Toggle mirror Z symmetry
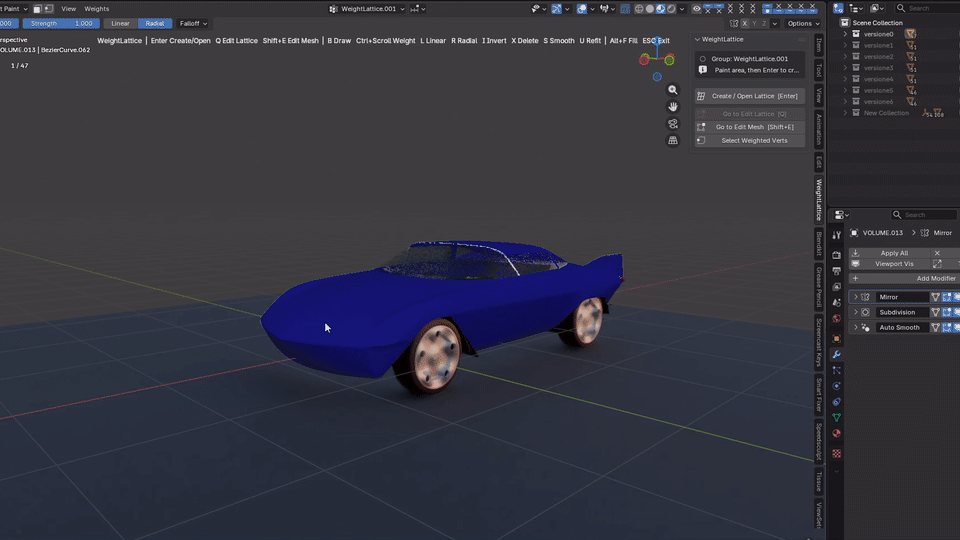 pos(763,23)
